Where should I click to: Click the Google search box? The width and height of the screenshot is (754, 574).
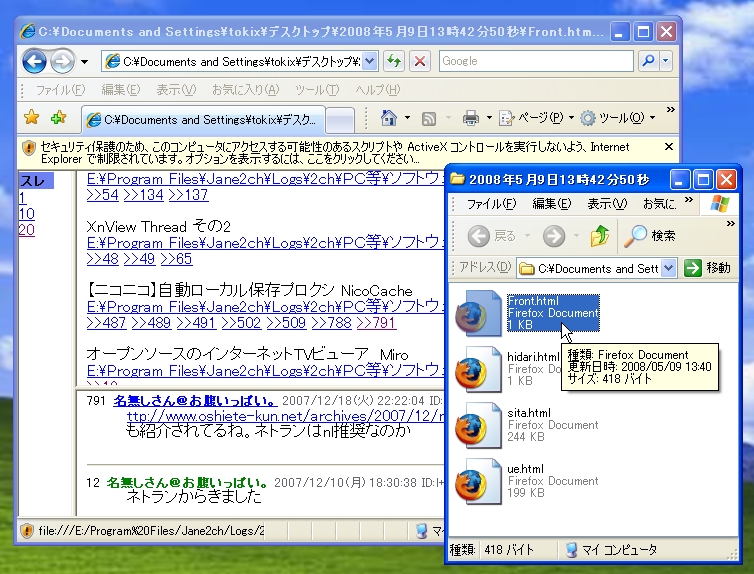536,61
